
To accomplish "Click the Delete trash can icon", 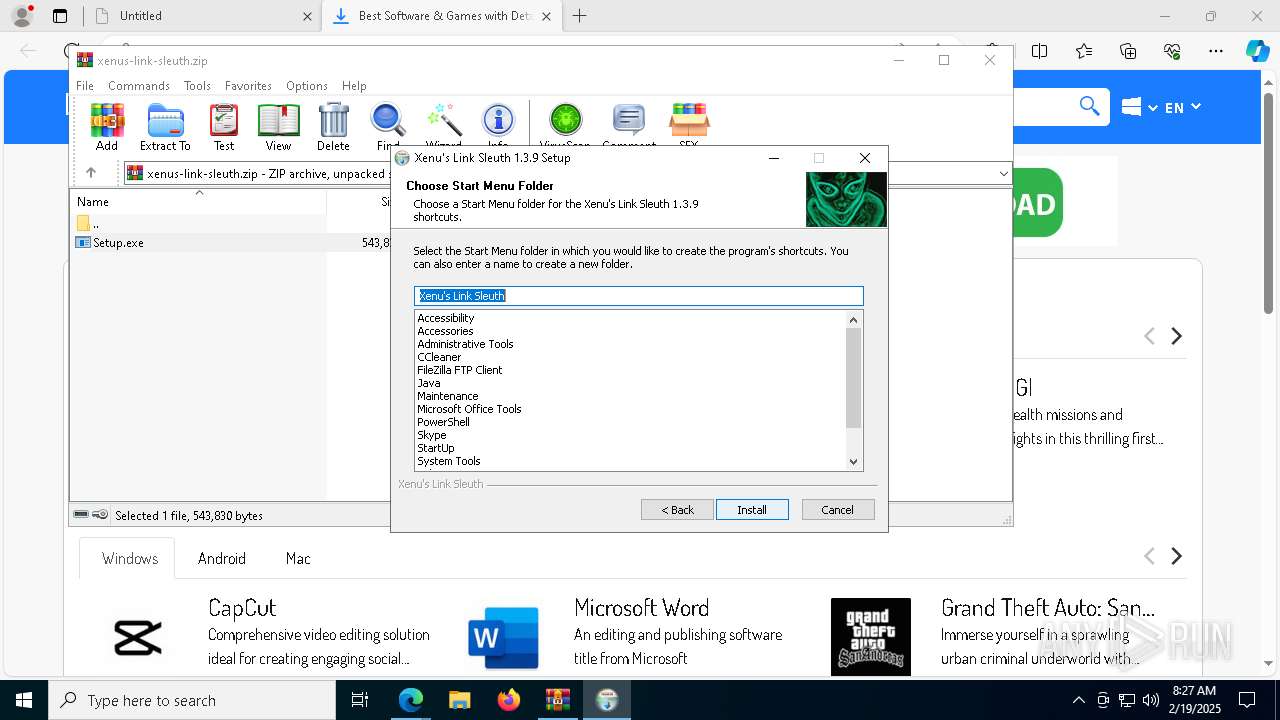I will (333, 127).
